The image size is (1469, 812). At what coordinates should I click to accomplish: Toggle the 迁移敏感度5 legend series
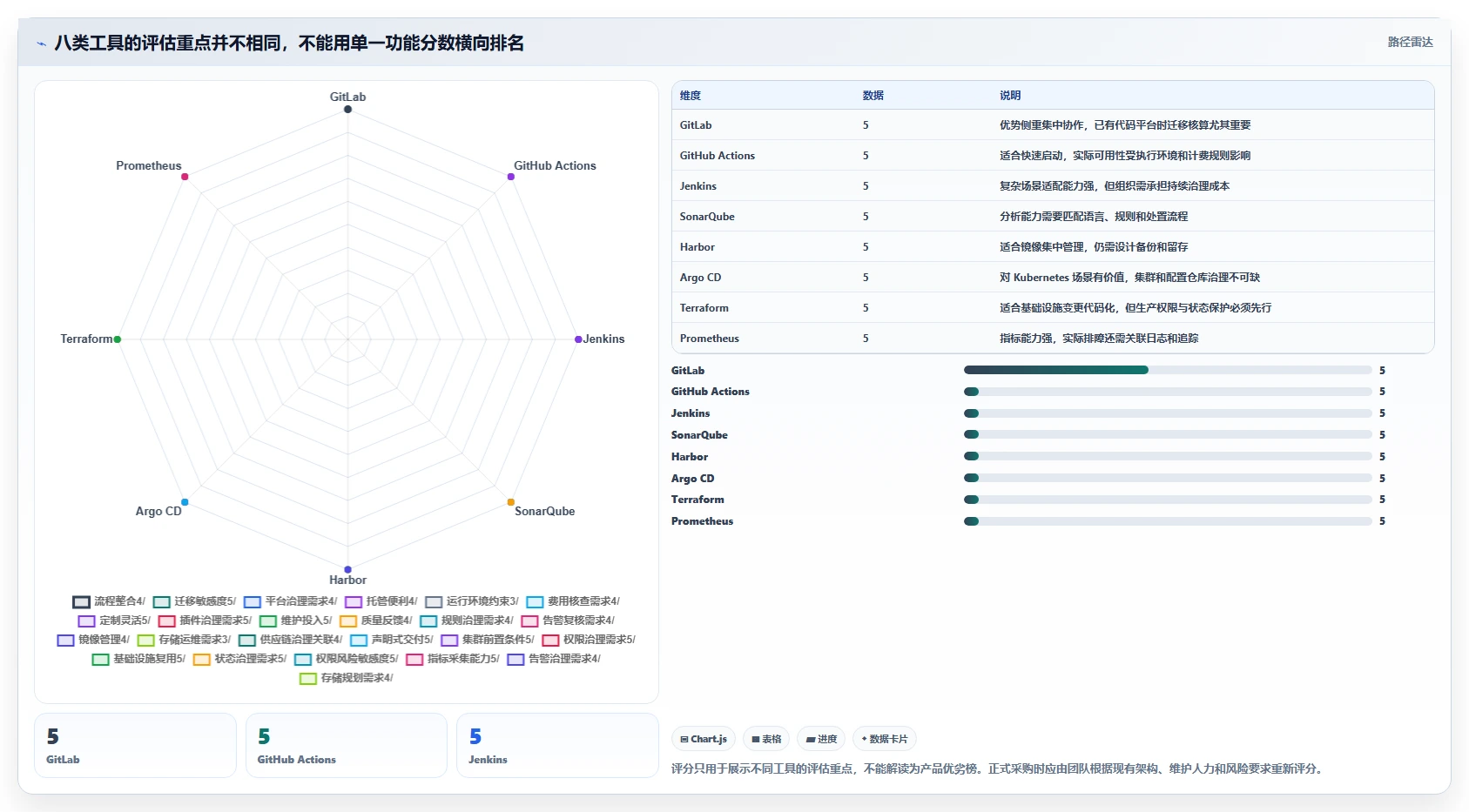click(x=194, y=601)
